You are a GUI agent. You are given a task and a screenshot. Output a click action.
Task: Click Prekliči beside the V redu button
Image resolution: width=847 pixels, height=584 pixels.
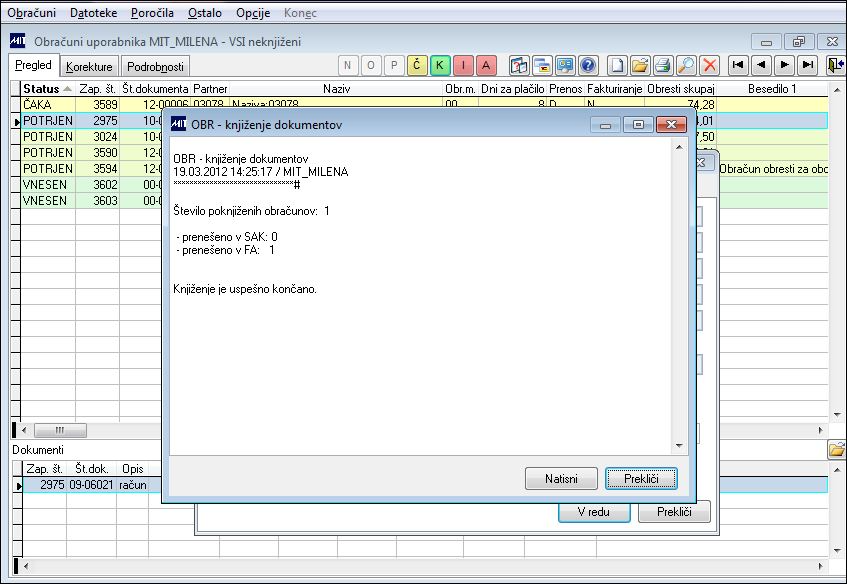tap(674, 512)
